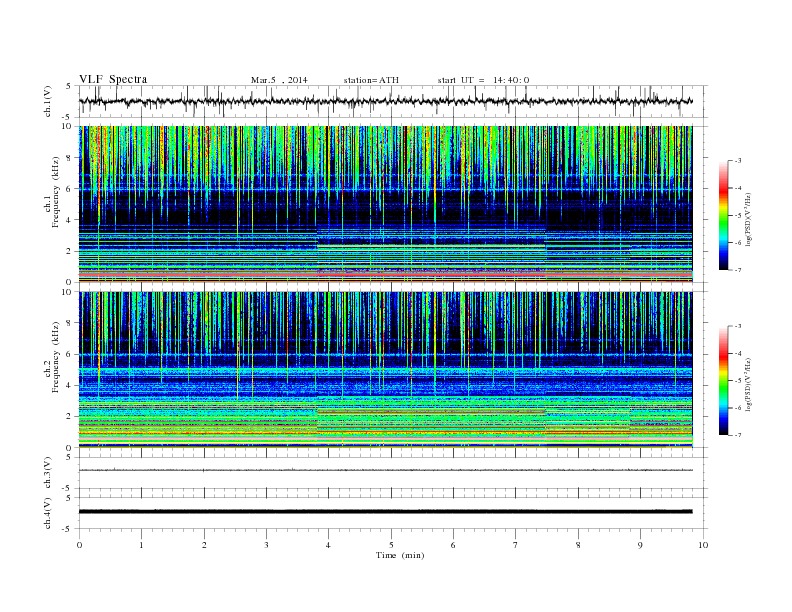Click the date 'Mar.5 , 2014'
The height and width of the screenshot is (612, 792).
point(279,80)
